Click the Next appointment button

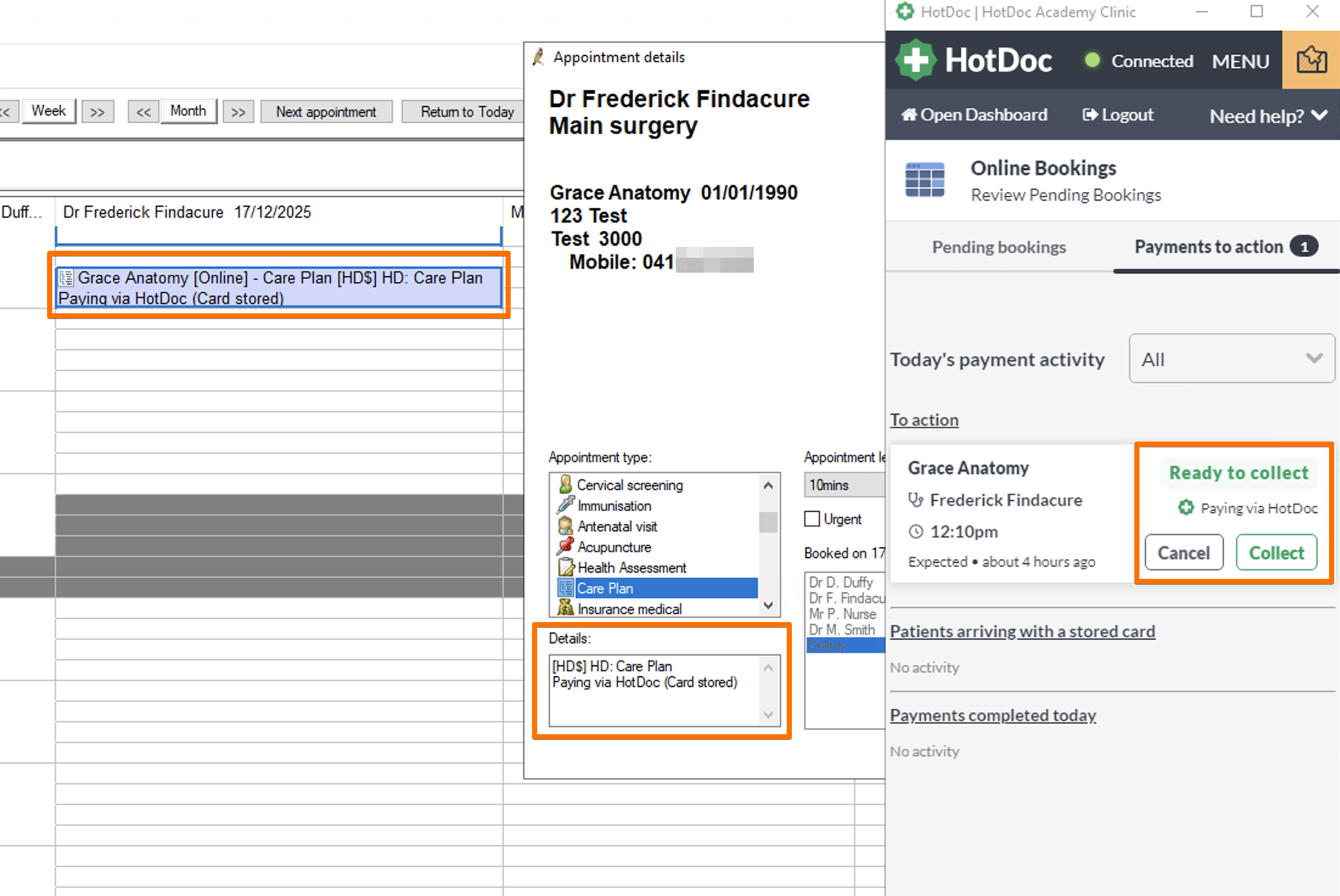point(326,112)
